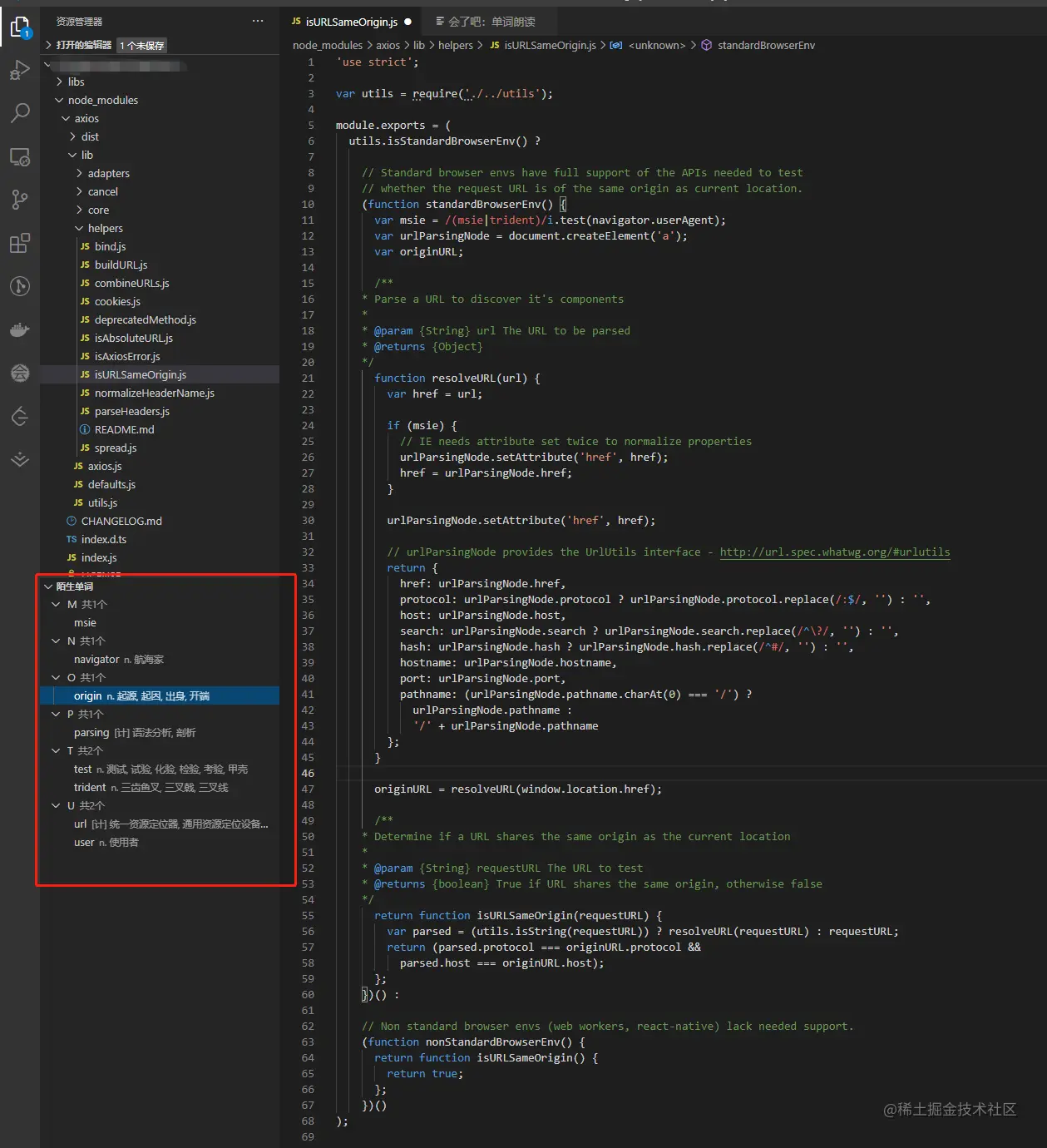Image resolution: width=1047 pixels, height=1148 pixels.
Task: Open utils.js in the lib folder
Action: pyautogui.click(x=102, y=502)
